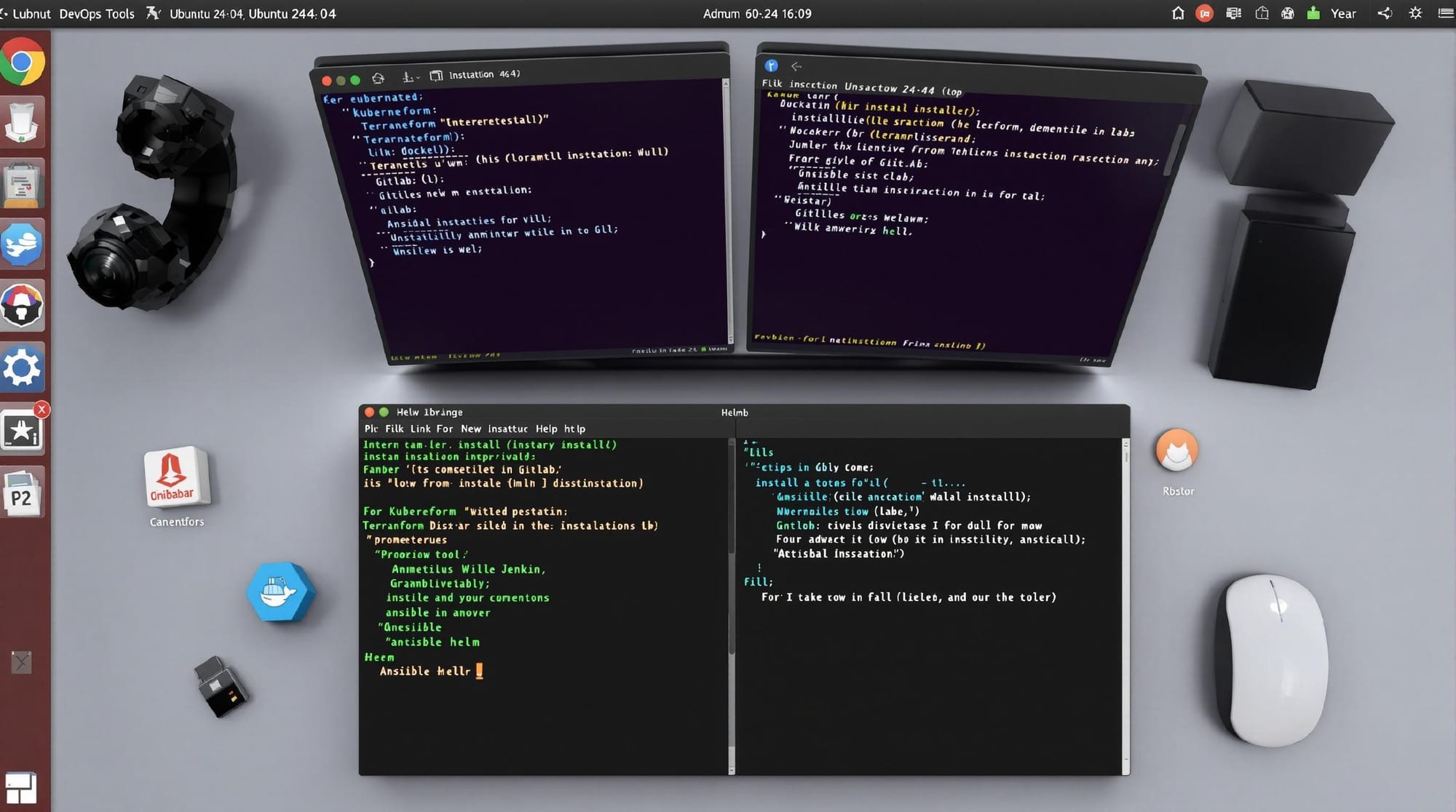
Task: Open the hamburger menu in top panel
Action: (x=1446, y=13)
